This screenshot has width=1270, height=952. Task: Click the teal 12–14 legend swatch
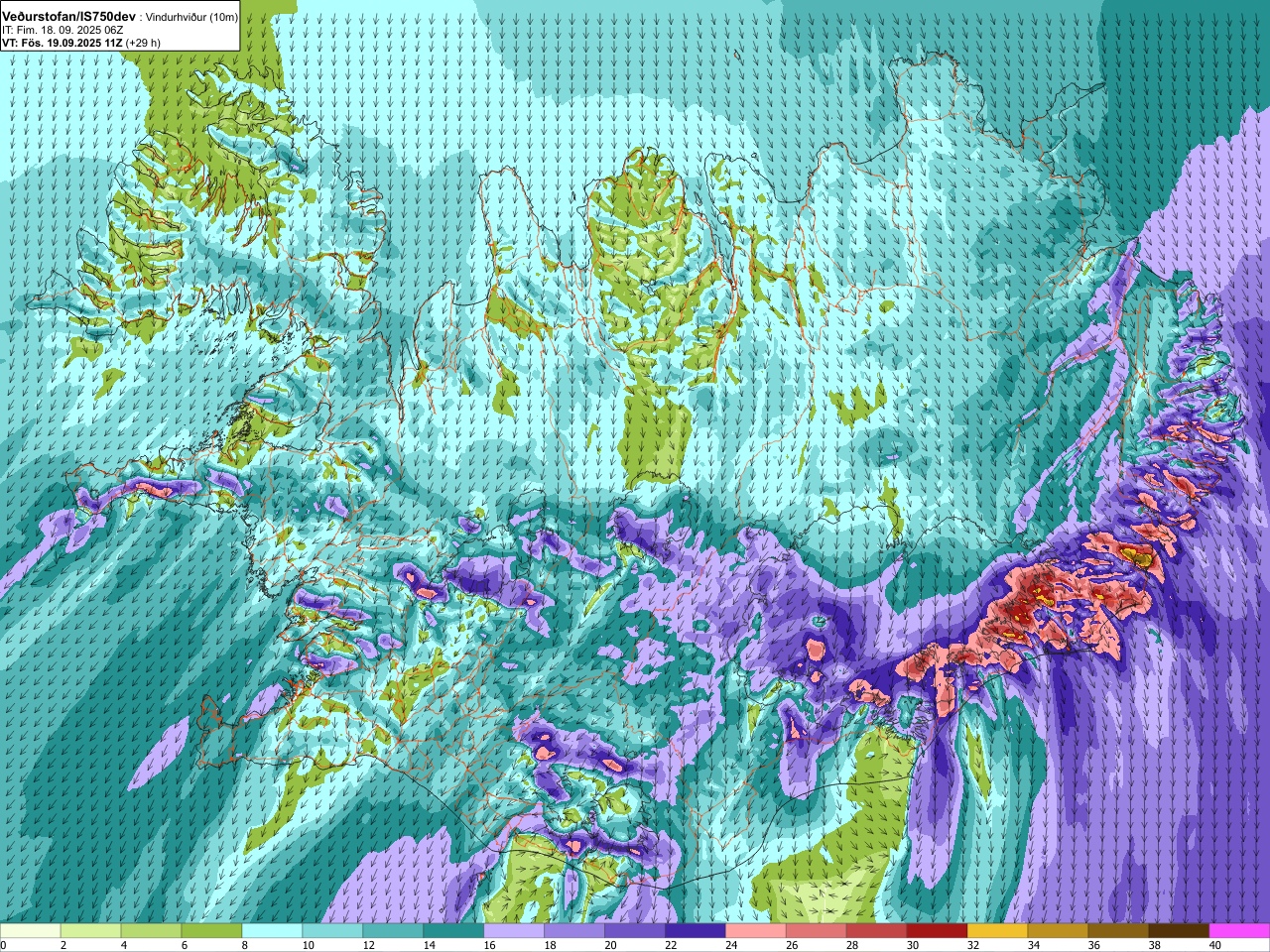pos(393,931)
